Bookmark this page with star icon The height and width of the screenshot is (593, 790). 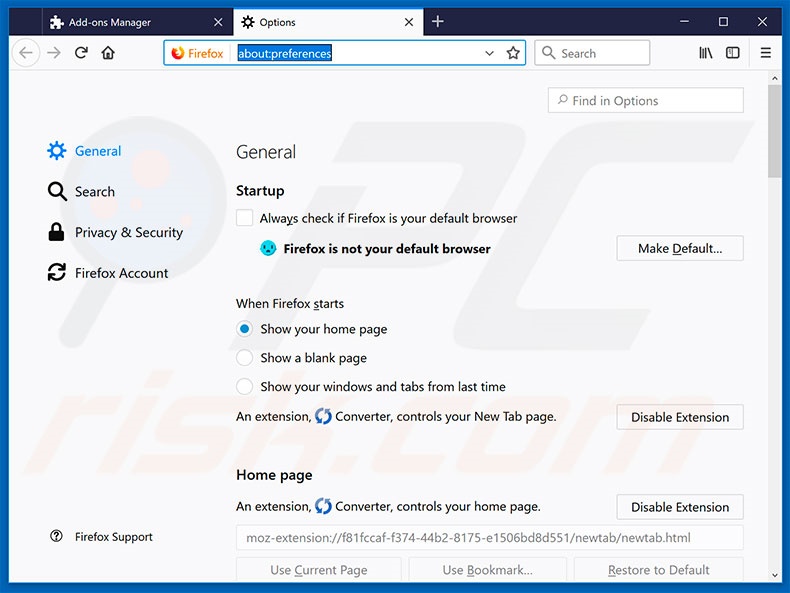click(x=513, y=53)
